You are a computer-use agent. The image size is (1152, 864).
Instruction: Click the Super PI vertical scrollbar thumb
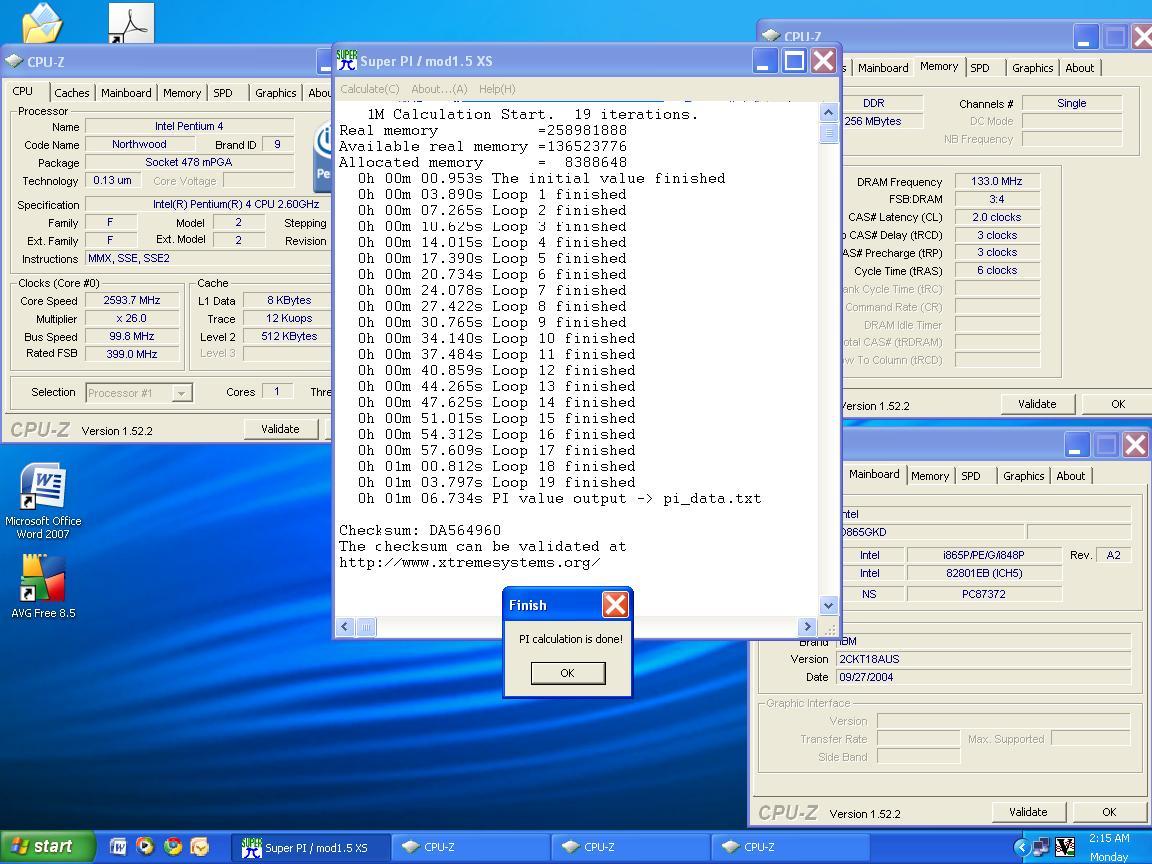click(x=828, y=132)
